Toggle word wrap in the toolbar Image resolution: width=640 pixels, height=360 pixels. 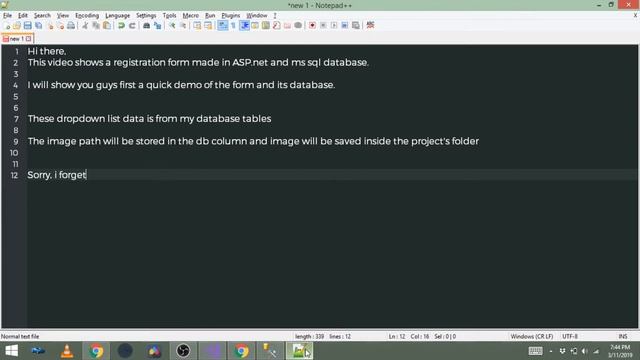[222, 25]
